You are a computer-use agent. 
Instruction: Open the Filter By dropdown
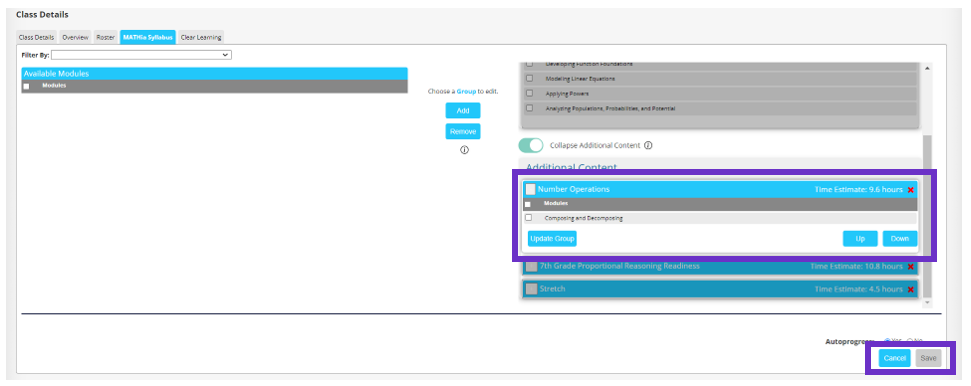point(141,55)
